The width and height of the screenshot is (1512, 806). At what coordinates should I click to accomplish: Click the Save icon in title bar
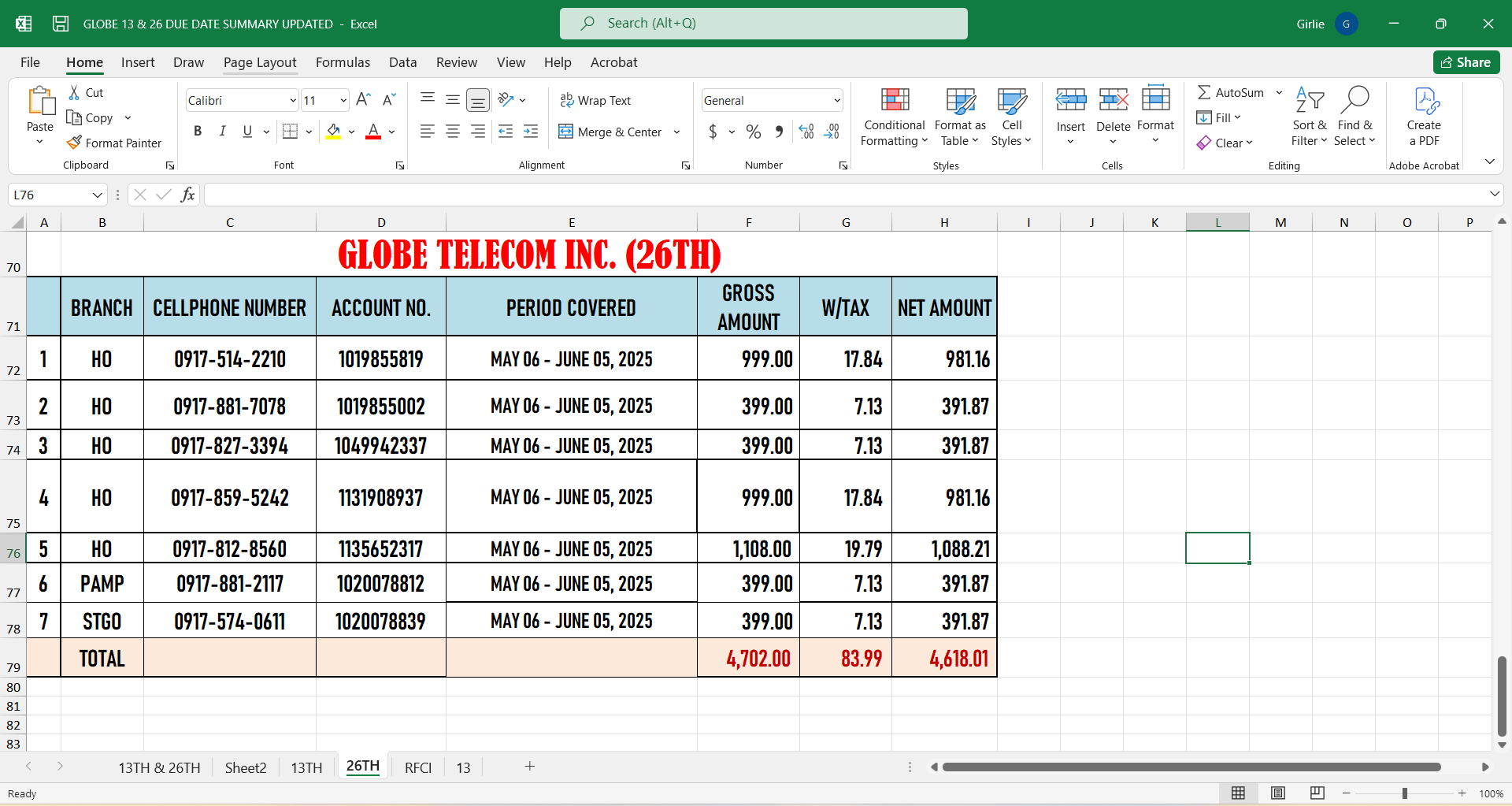61,24
